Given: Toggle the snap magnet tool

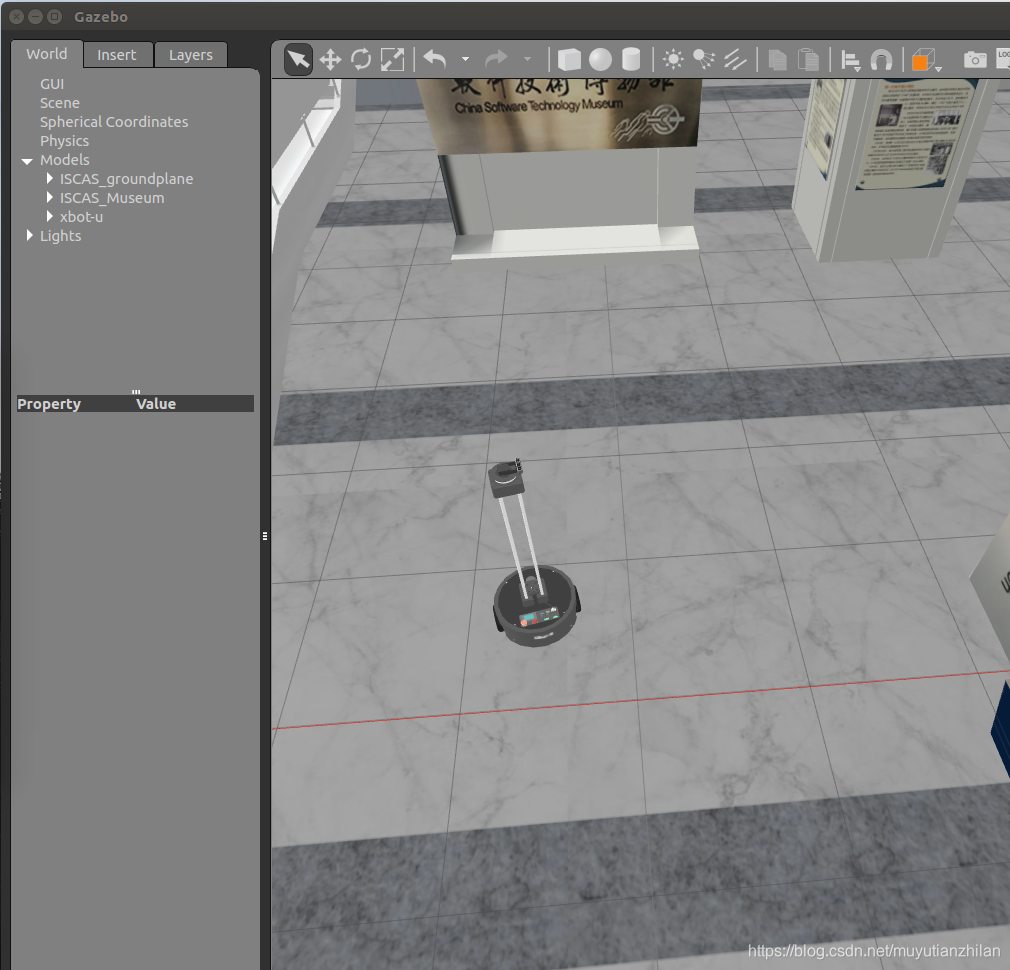Looking at the screenshot, I should coord(881,60).
